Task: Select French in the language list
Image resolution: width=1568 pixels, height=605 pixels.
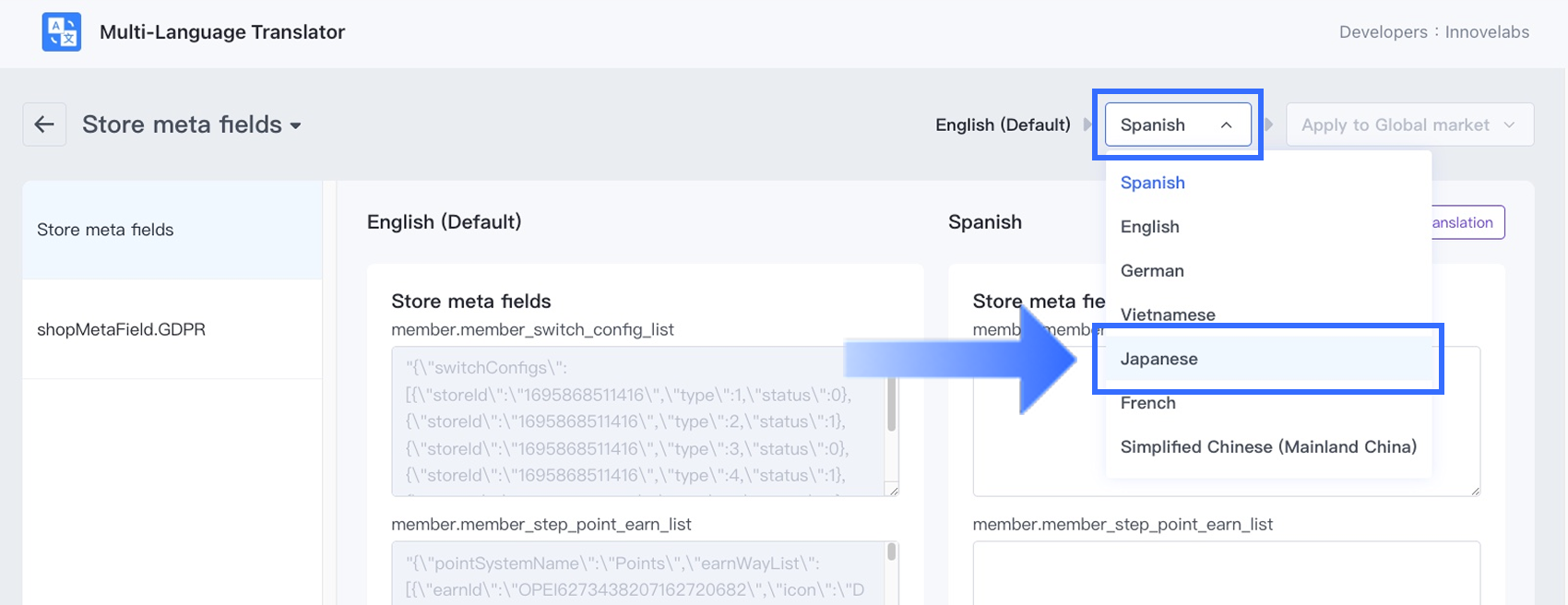Action: pyautogui.click(x=1147, y=403)
